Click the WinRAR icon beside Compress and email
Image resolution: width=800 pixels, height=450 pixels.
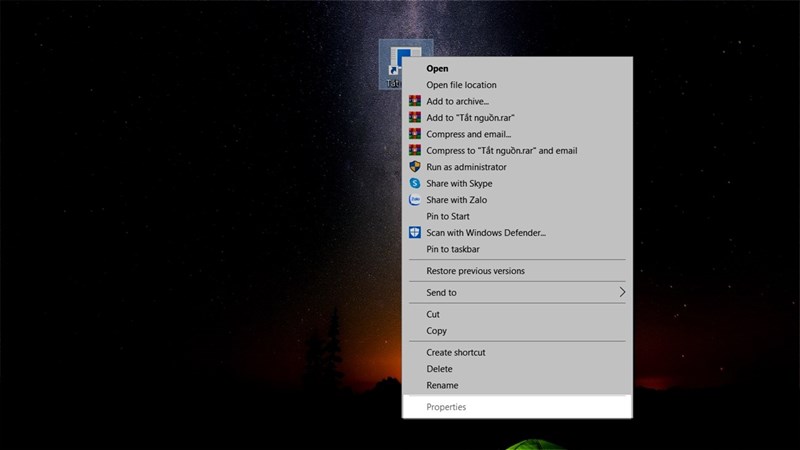415,134
